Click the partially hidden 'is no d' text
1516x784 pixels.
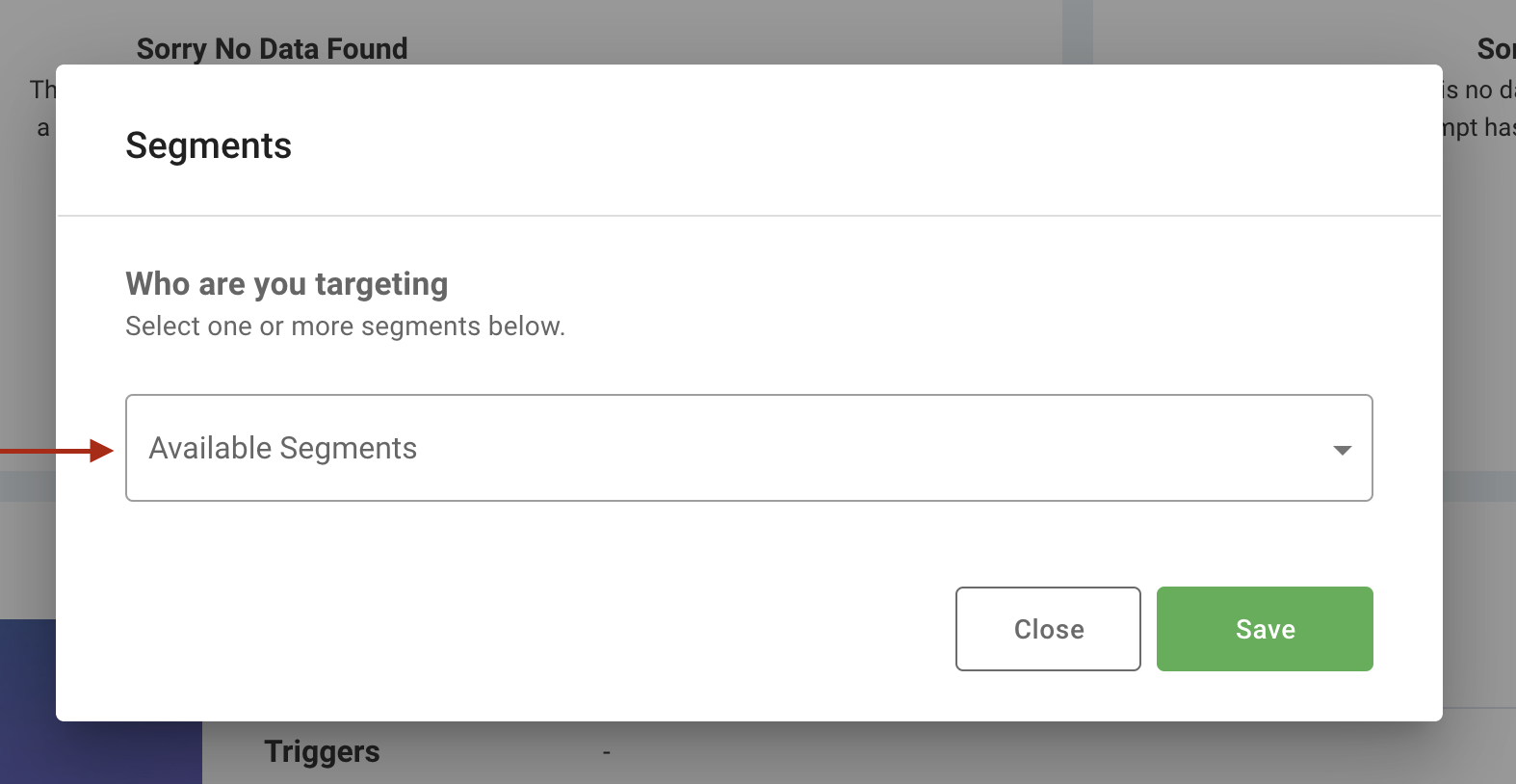click(1479, 90)
